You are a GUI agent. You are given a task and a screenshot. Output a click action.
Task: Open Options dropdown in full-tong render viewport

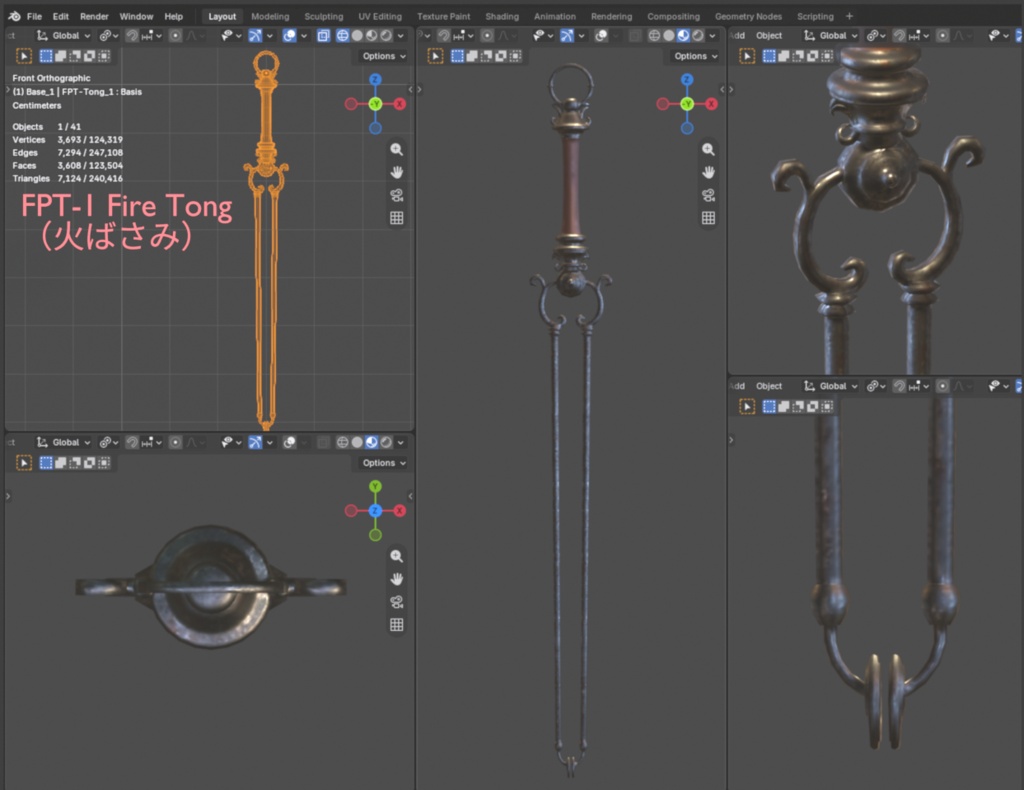point(696,56)
